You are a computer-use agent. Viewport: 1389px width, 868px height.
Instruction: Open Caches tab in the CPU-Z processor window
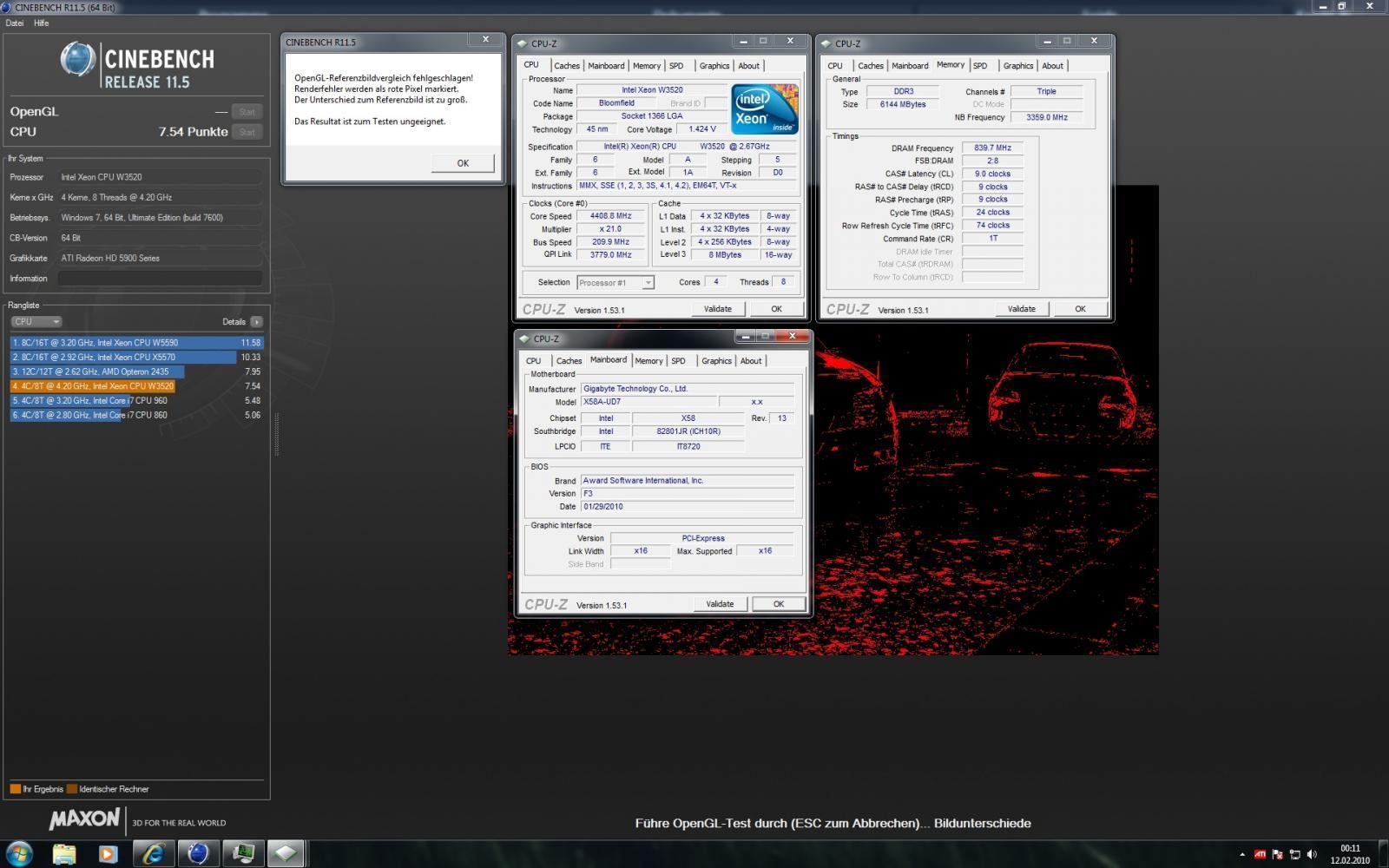[x=567, y=66]
